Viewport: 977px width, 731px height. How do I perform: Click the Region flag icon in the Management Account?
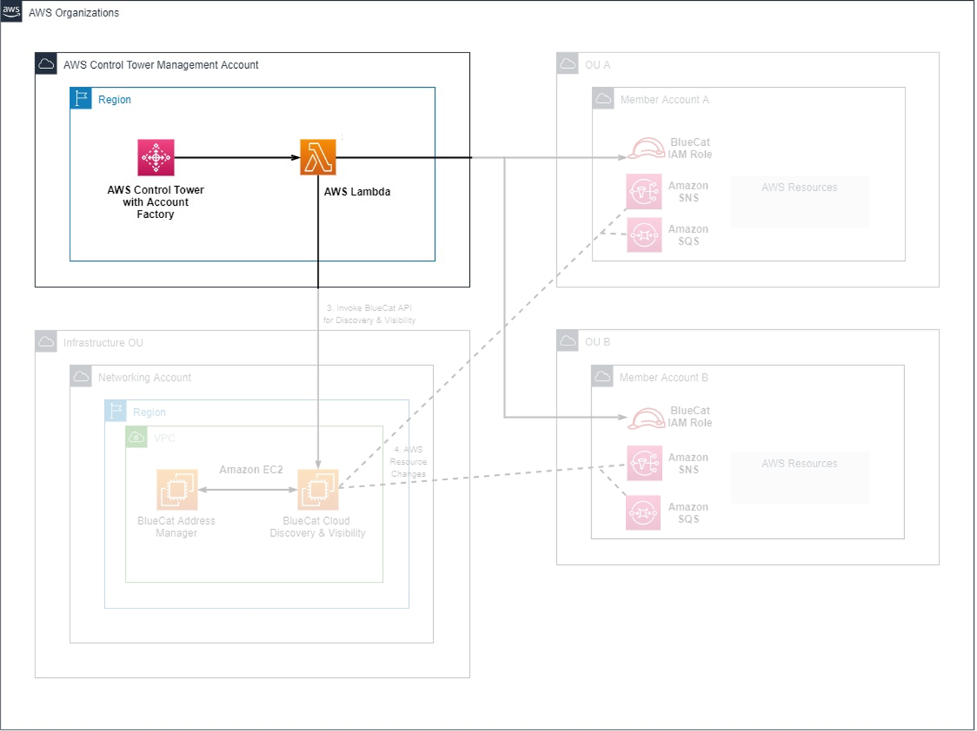click(80, 98)
